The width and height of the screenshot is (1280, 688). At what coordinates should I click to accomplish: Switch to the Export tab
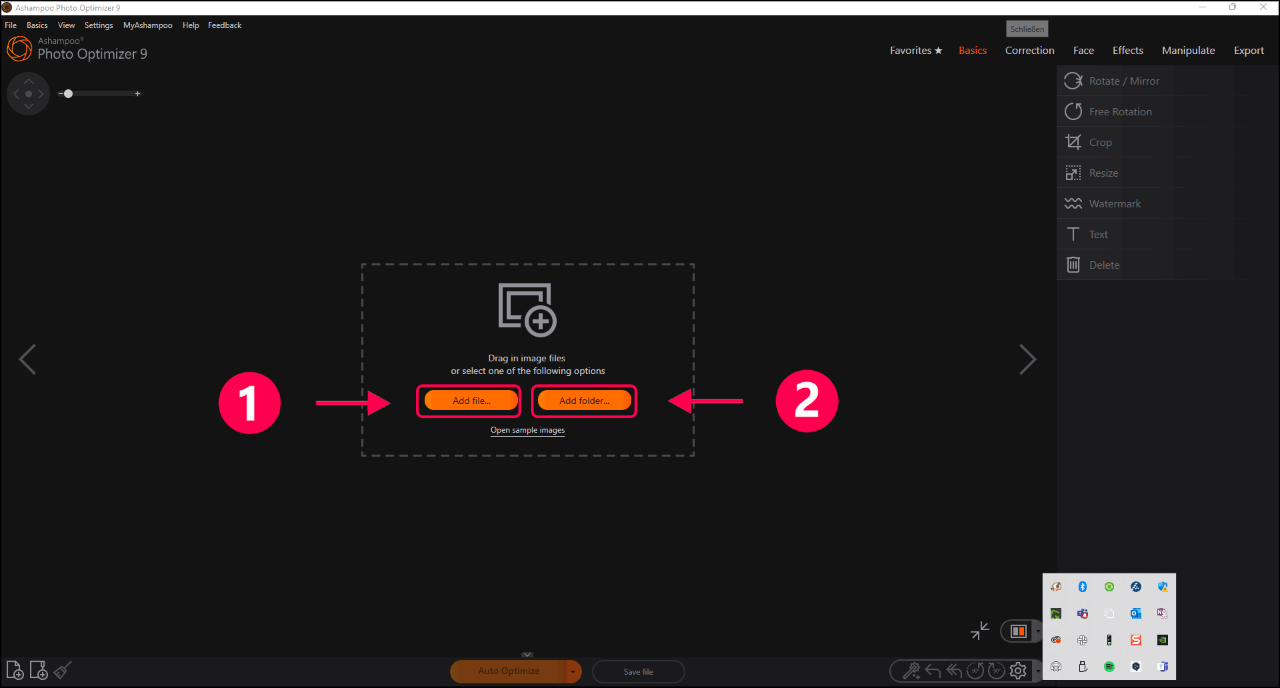tap(1249, 51)
